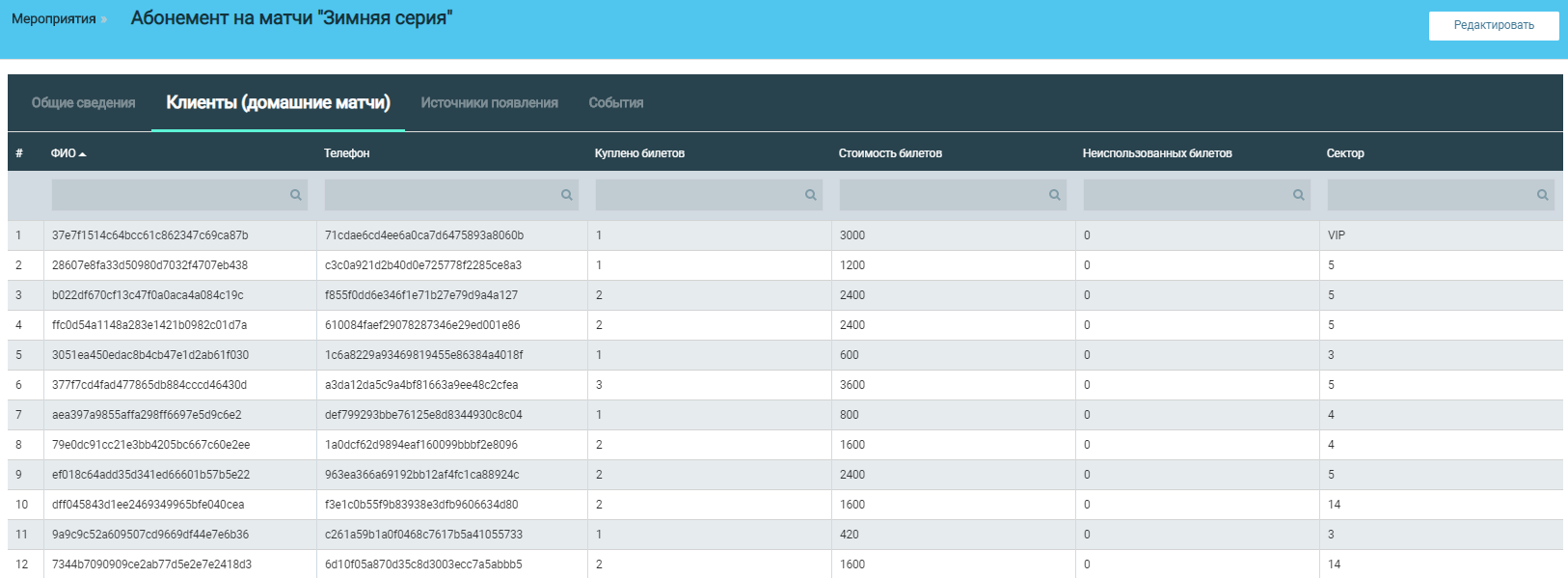Open the События tab
The width and height of the screenshot is (1568, 578).
coord(615,103)
